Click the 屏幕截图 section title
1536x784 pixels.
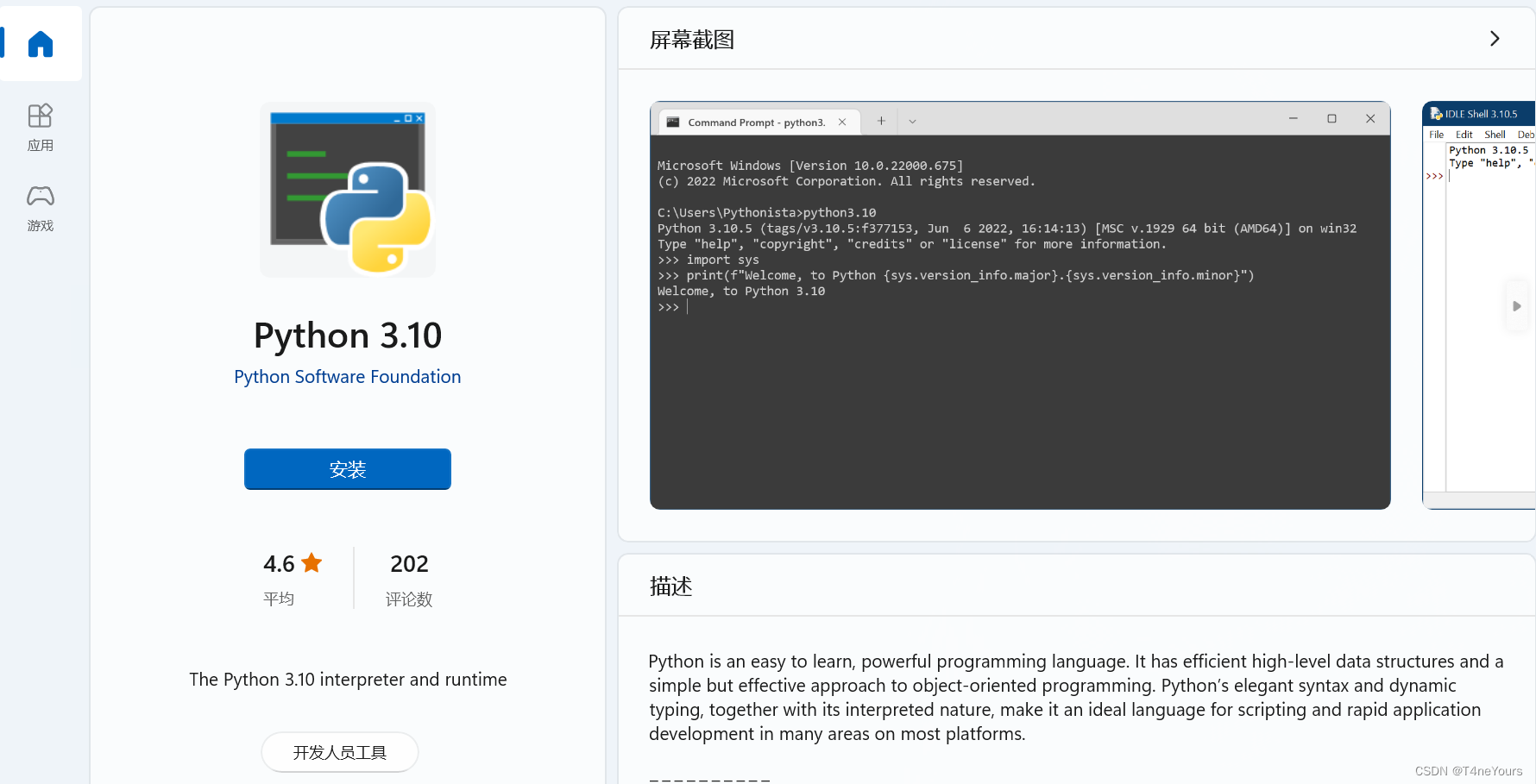click(x=692, y=40)
